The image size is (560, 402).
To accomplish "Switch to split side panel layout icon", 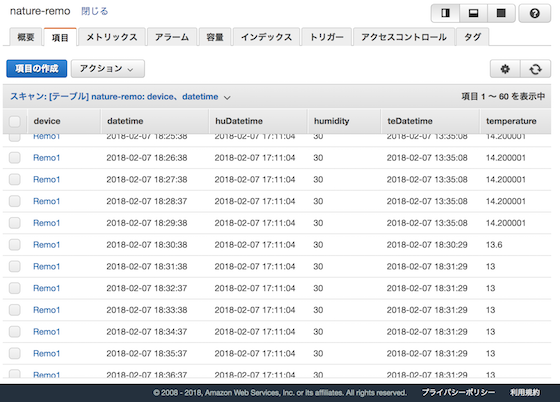I will [445, 13].
